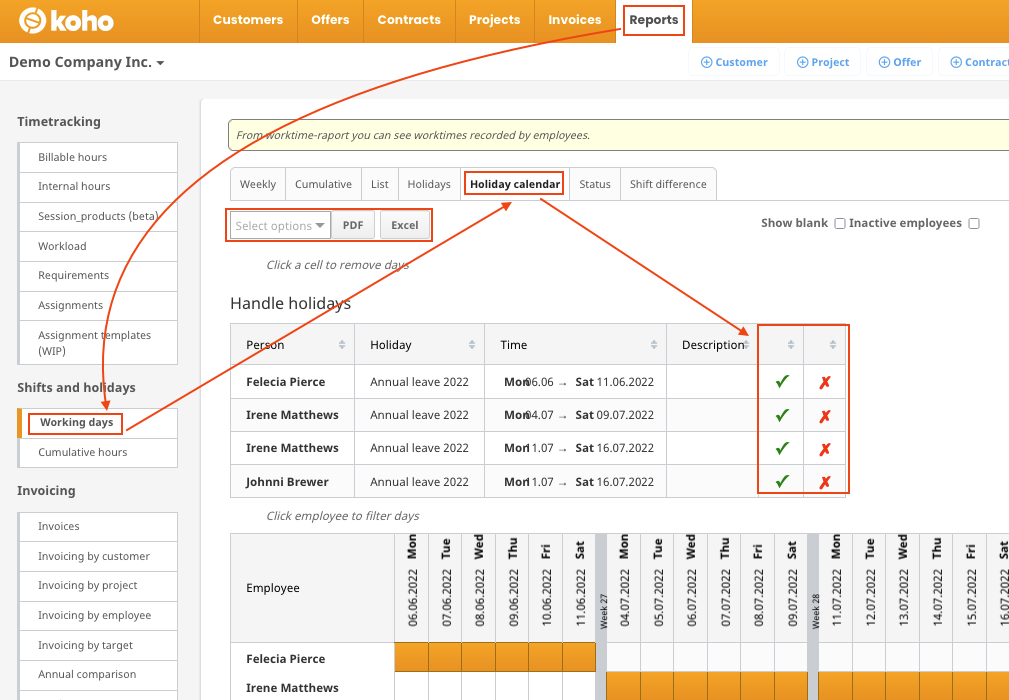Open Assignment templates (WIP)
The image size is (1009, 700).
click(98, 342)
